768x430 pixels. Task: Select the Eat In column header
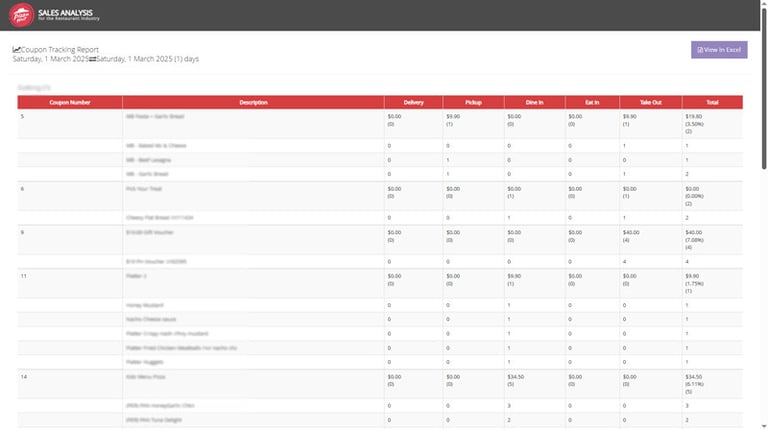pos(592,102)
